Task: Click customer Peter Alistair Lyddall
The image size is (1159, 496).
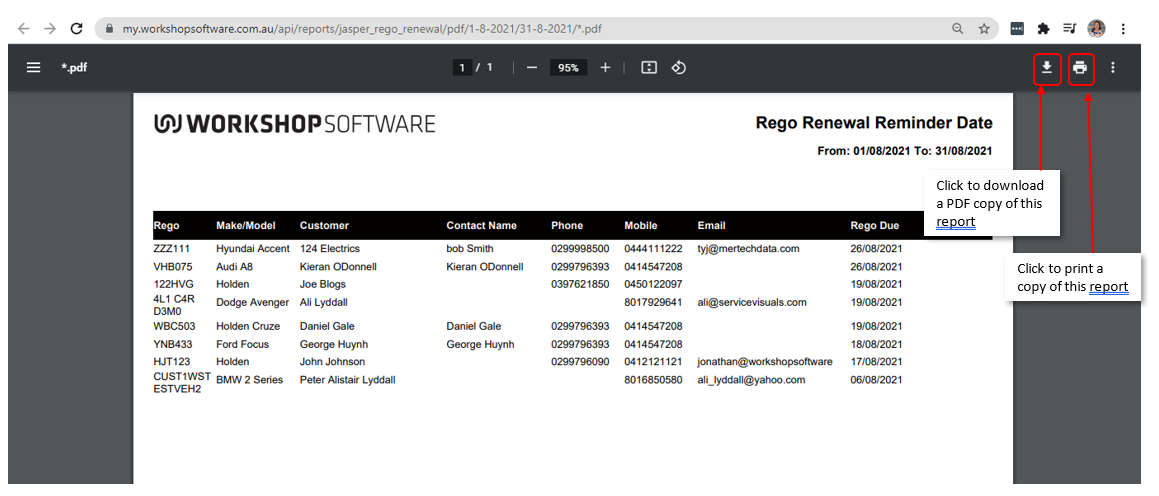Action: (347, 380)
